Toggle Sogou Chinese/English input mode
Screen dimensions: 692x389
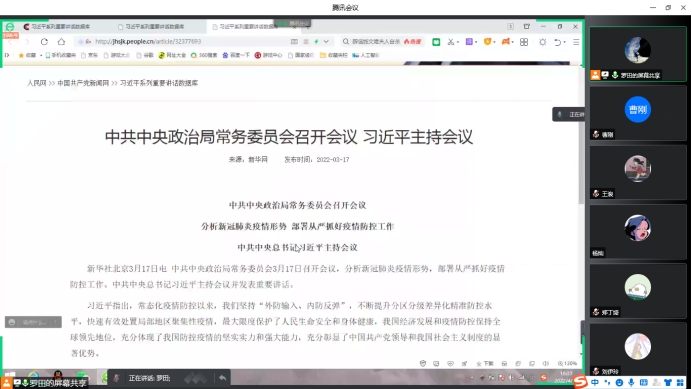click(595, 382)
